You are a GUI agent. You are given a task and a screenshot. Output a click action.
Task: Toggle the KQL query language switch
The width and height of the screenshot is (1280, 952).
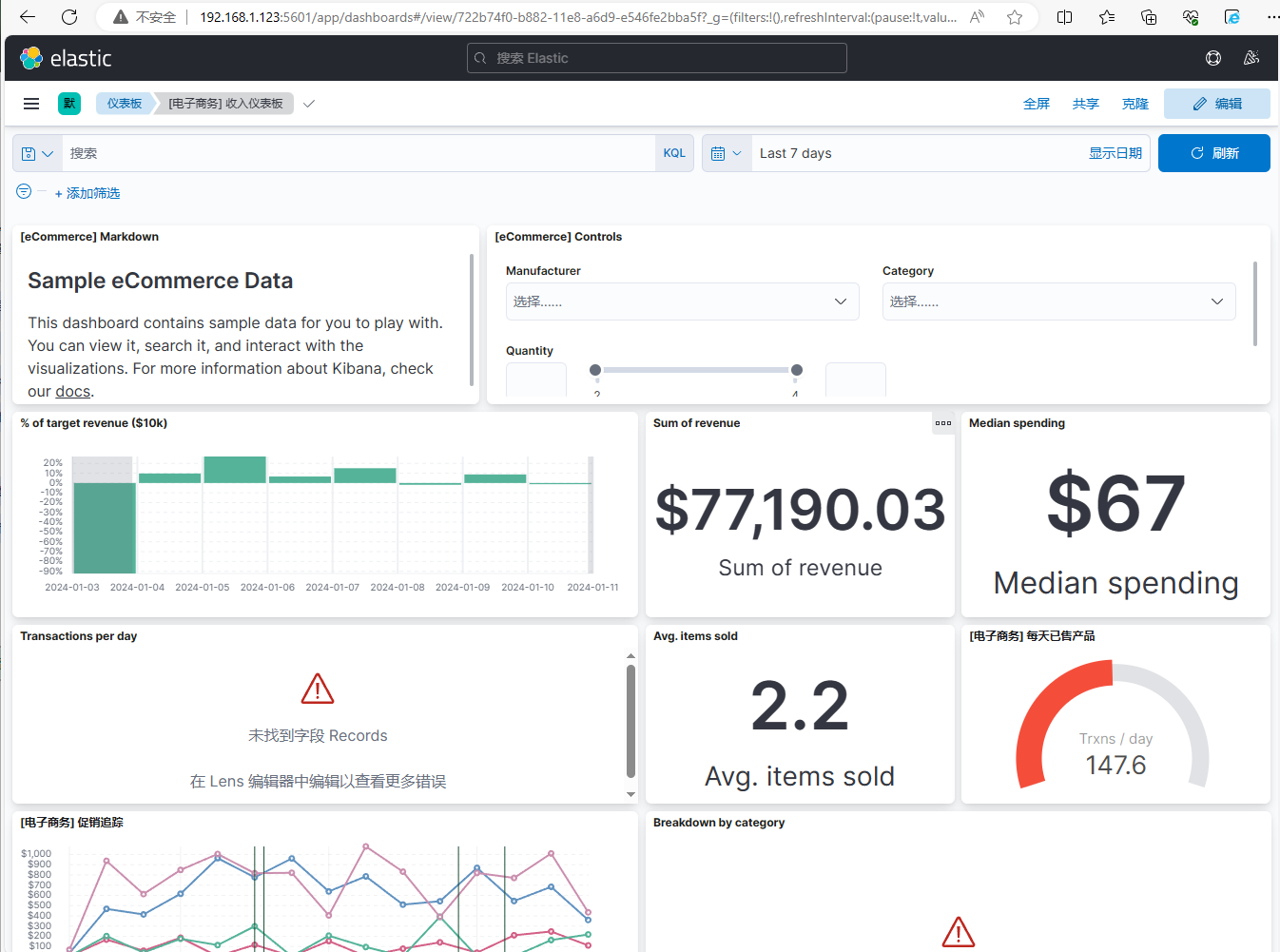(x=674, y=153)
